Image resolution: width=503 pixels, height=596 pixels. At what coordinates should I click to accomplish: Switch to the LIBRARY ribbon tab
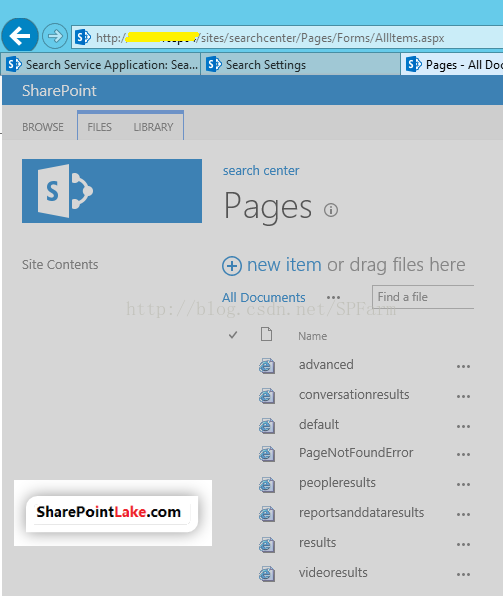[x=153, y=127]
